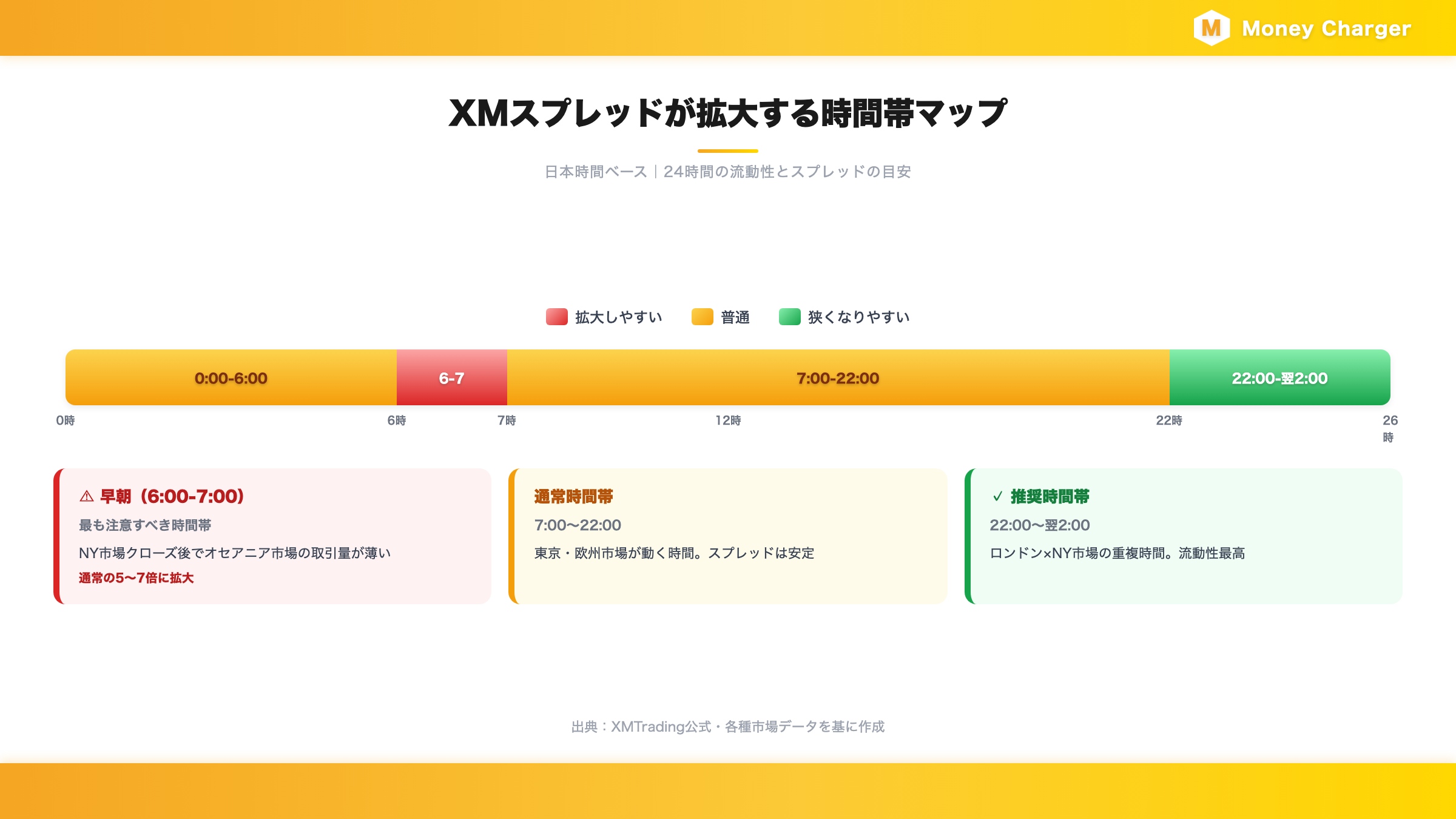
Task: Click the 通常の5〜7倍に拡大 red text
Action: (136, 578)
